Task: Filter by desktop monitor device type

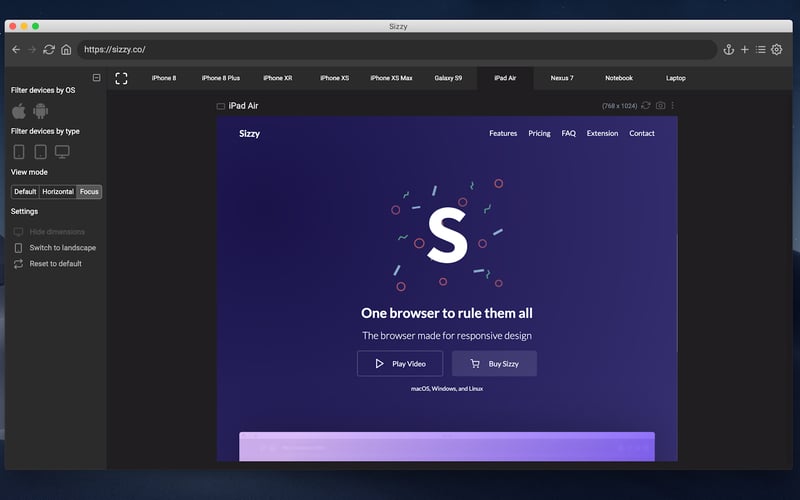Action: (x=62, y=152)
